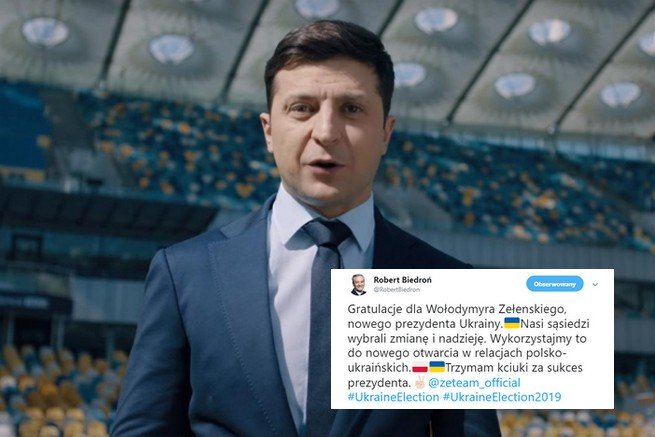Click the victory hand emoji
655x437 pixels.
[419, 382]
